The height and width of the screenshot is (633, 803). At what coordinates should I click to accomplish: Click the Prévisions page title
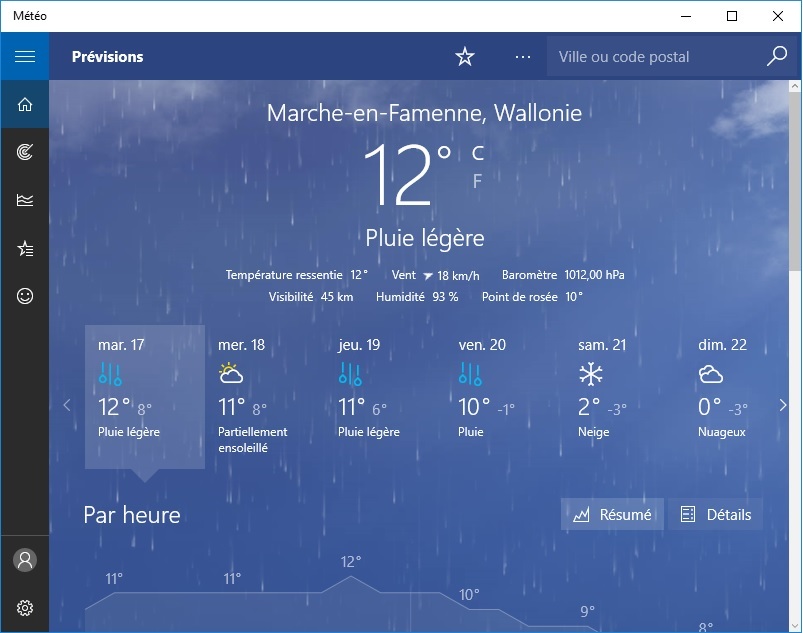(108, 56)
